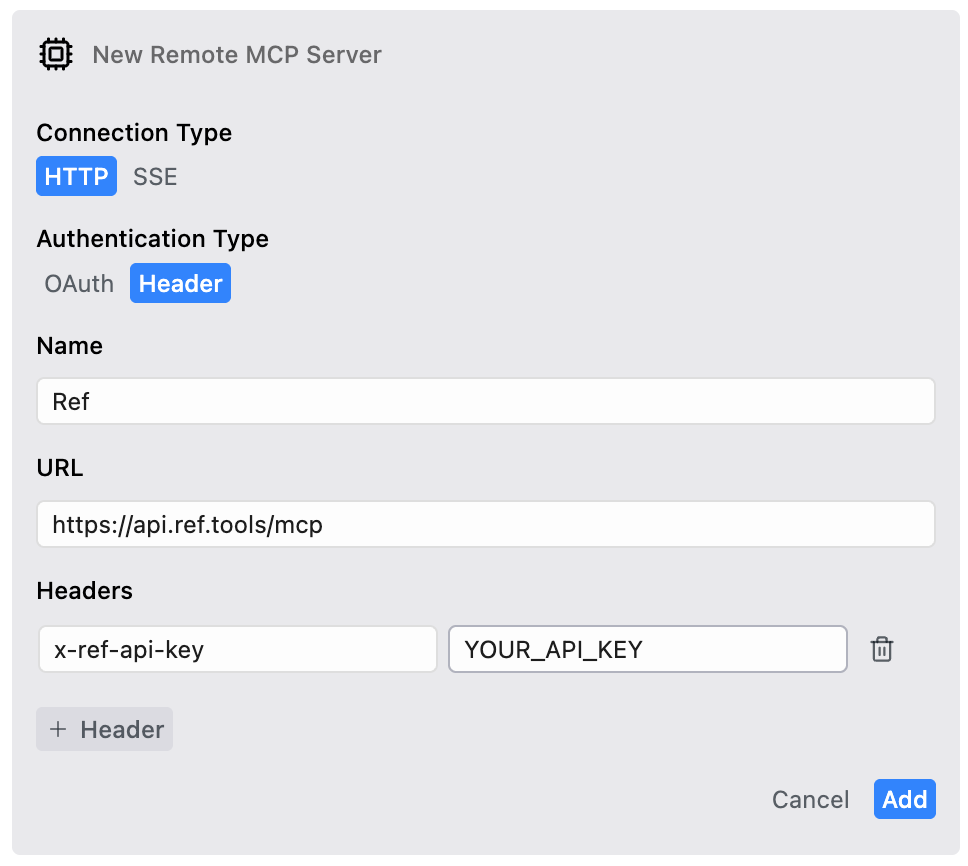The width and height of the screenshot is (968, 866).
Task: Select SSE connection type
Action: coord(155,177)
